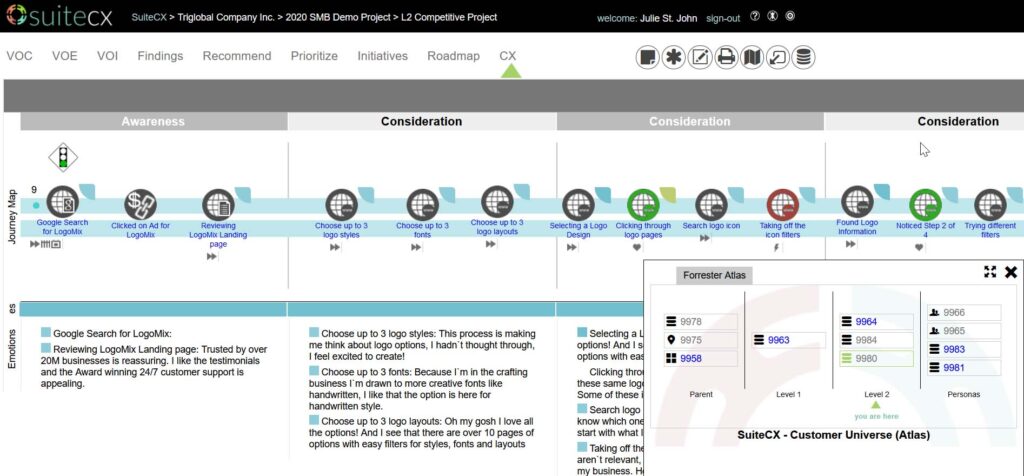Select the Search logo icon touchpoint globe
1024x476 pixels.
pyautogui.click(x=711, y=205)
